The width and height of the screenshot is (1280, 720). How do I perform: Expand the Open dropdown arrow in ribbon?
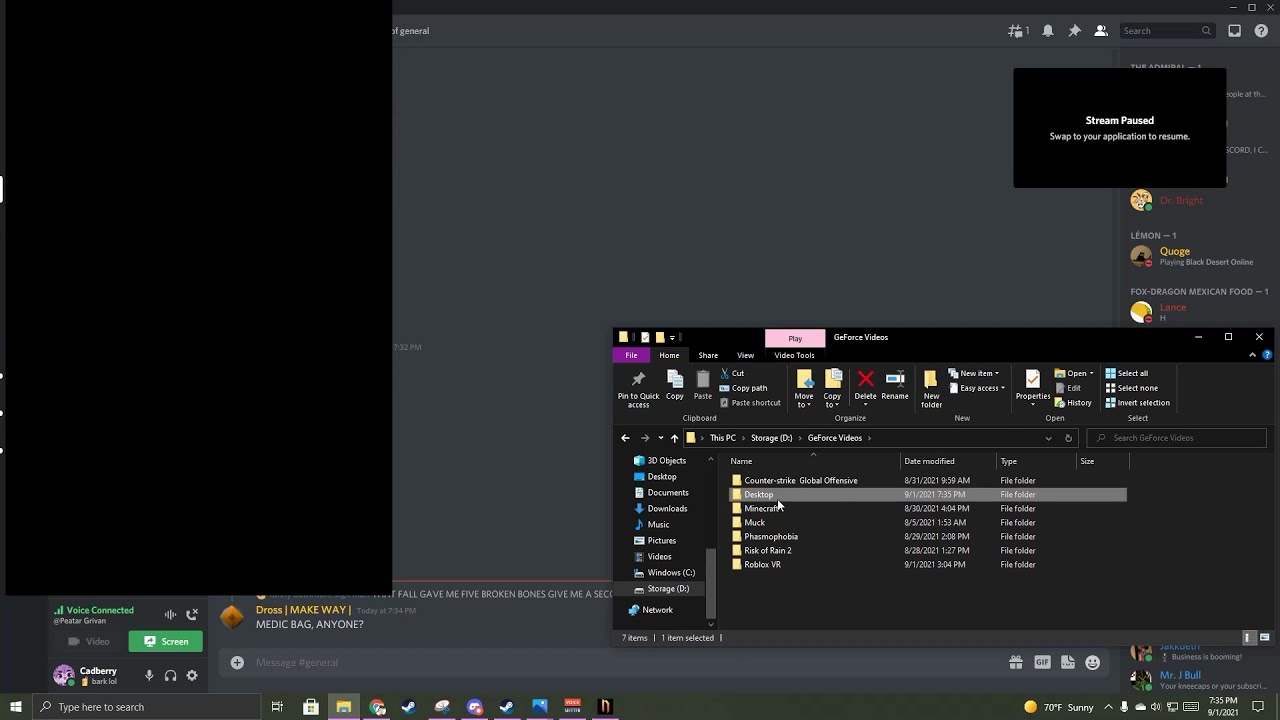point(1091,374)
